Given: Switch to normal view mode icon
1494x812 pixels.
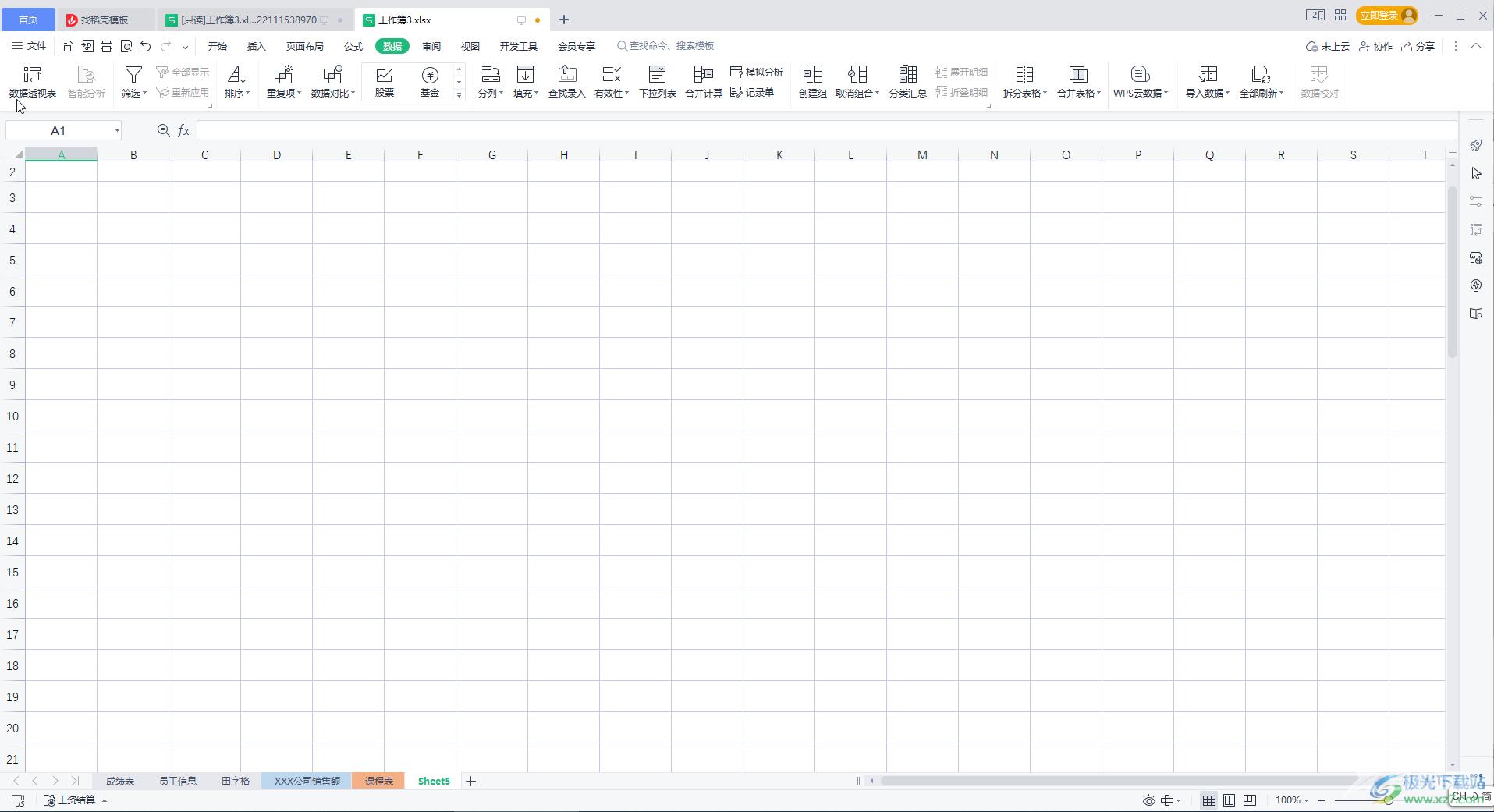Looking at the screenshot, I should 1208,800.
